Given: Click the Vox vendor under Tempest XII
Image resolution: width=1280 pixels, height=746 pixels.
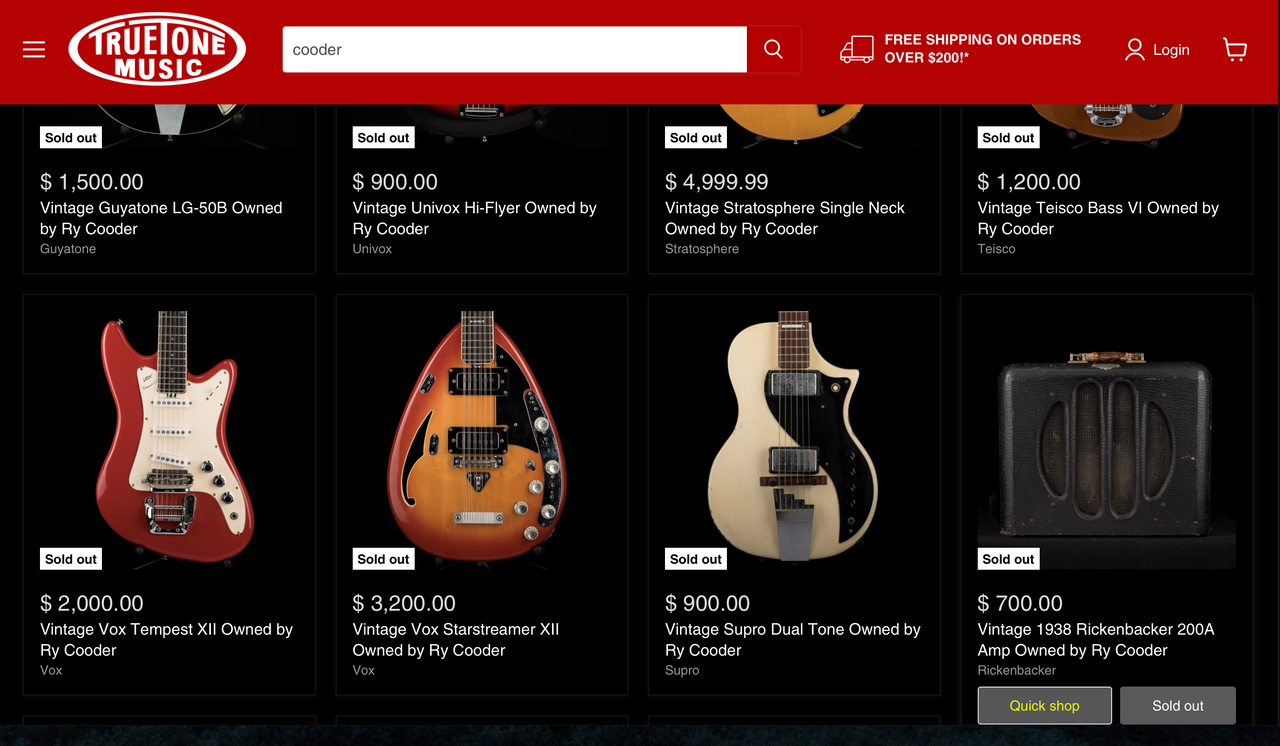Looking at the screenshot, I should (51, 671).
